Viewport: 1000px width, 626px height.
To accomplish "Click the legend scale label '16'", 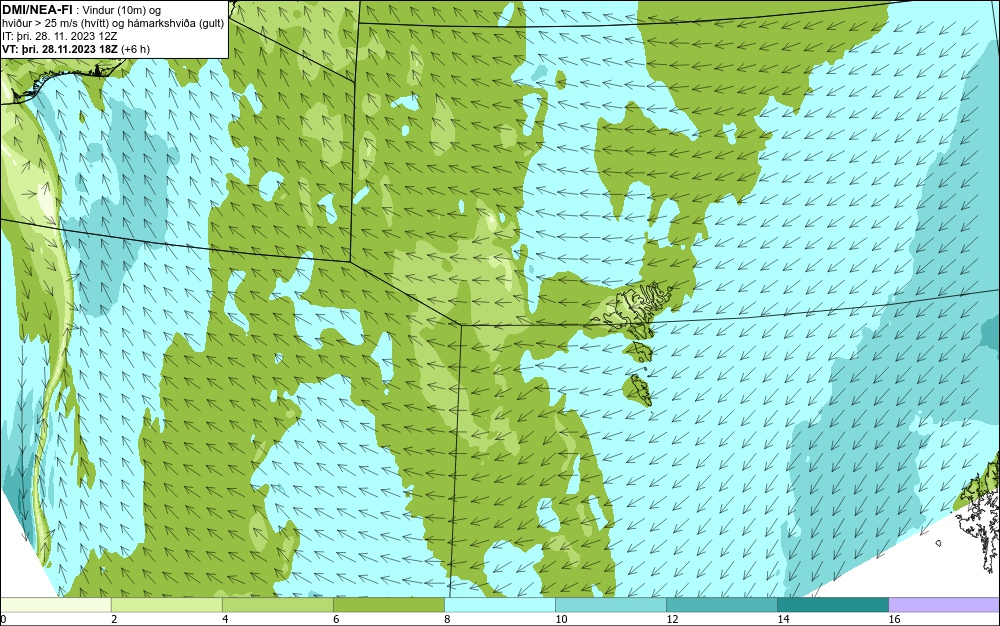I will [894, 620].
